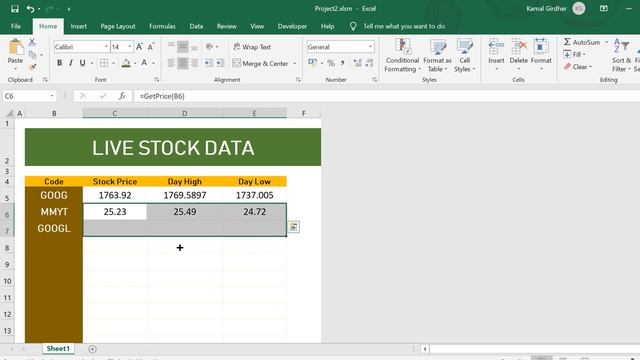Switch to the Developer tab
Viewport: 640px width, 360px height.
292,26
